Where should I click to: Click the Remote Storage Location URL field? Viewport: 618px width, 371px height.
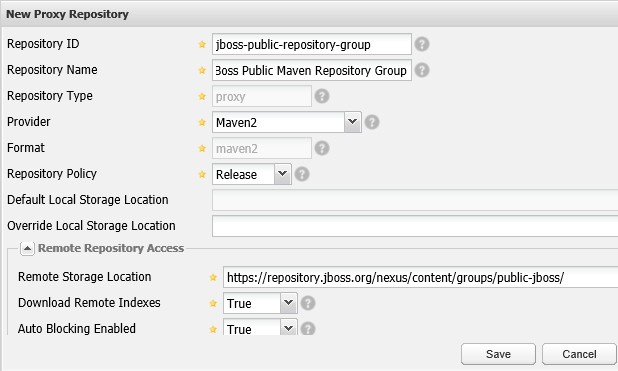click(421, 277)
